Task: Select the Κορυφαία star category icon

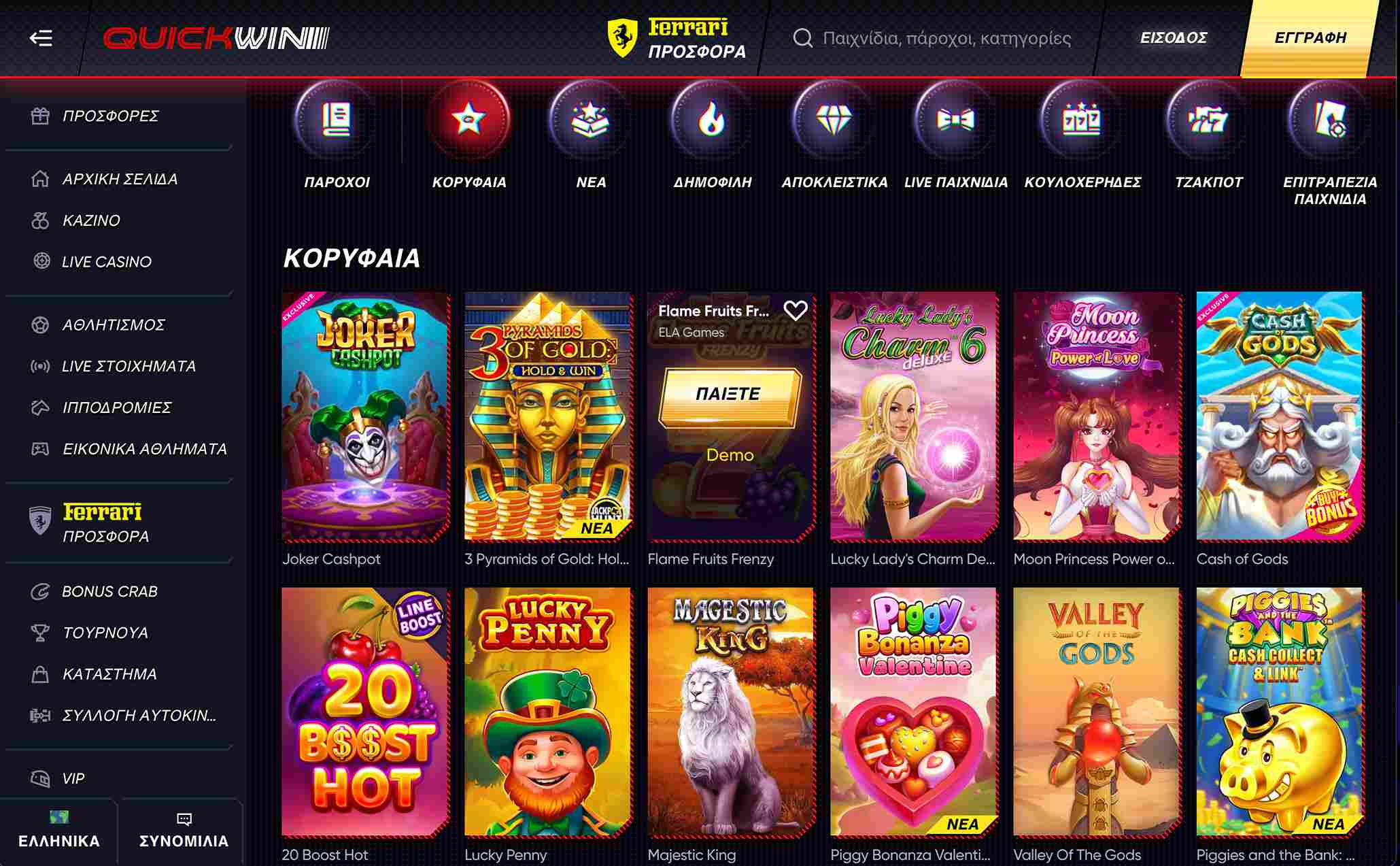Action: (x=468, y=120)
